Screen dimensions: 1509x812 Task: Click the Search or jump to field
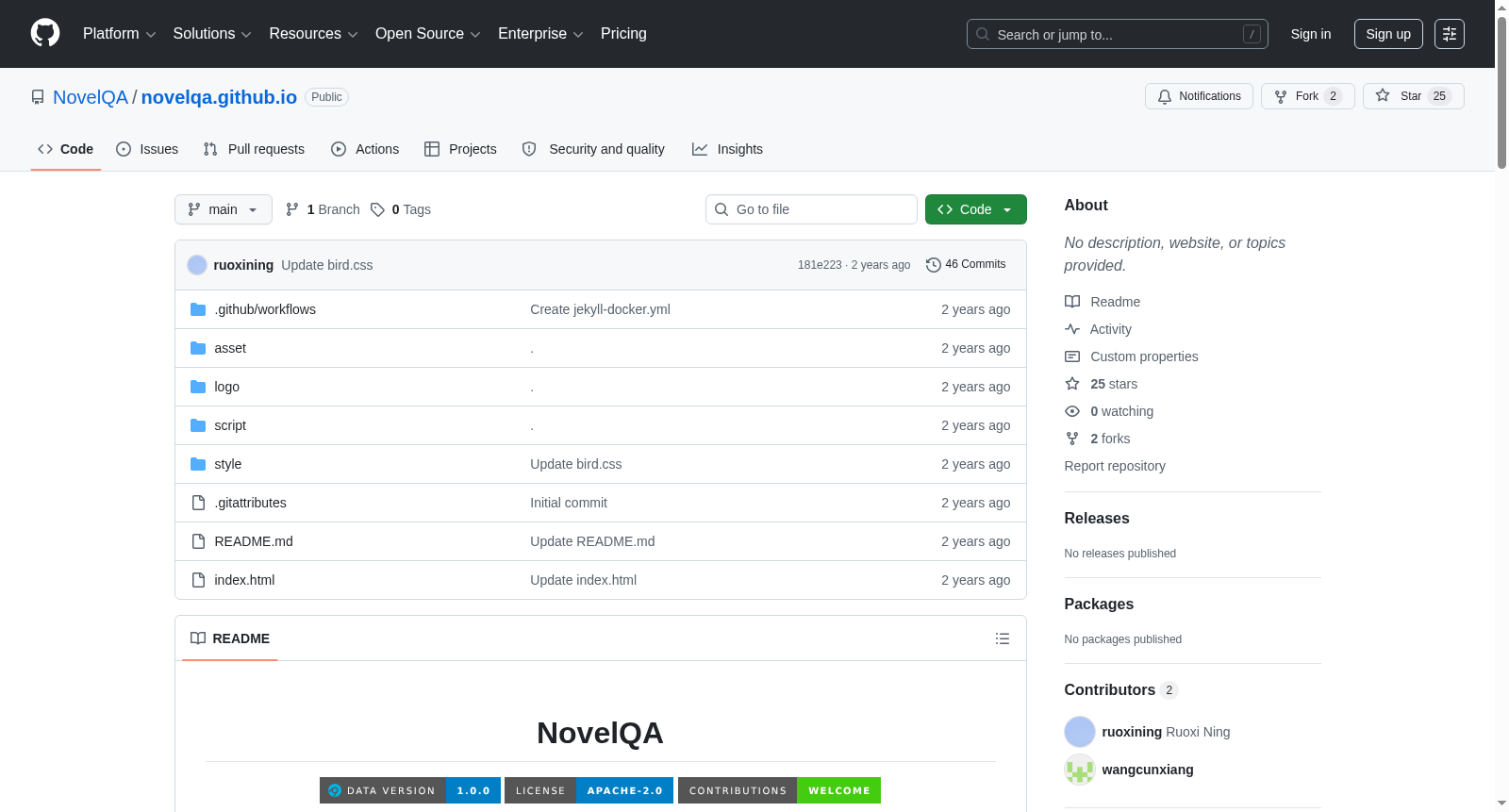coord(1118,34)
